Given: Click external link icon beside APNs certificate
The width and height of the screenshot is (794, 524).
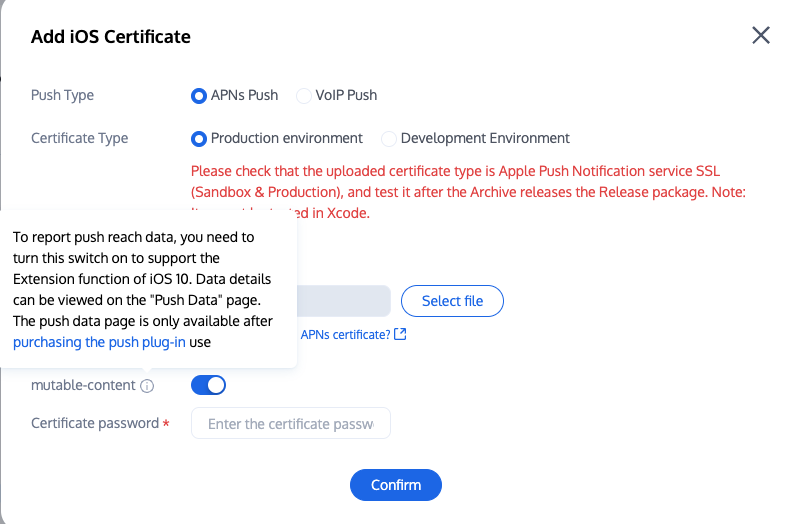Looking at the screenshot, I should (x=400, y=334).
